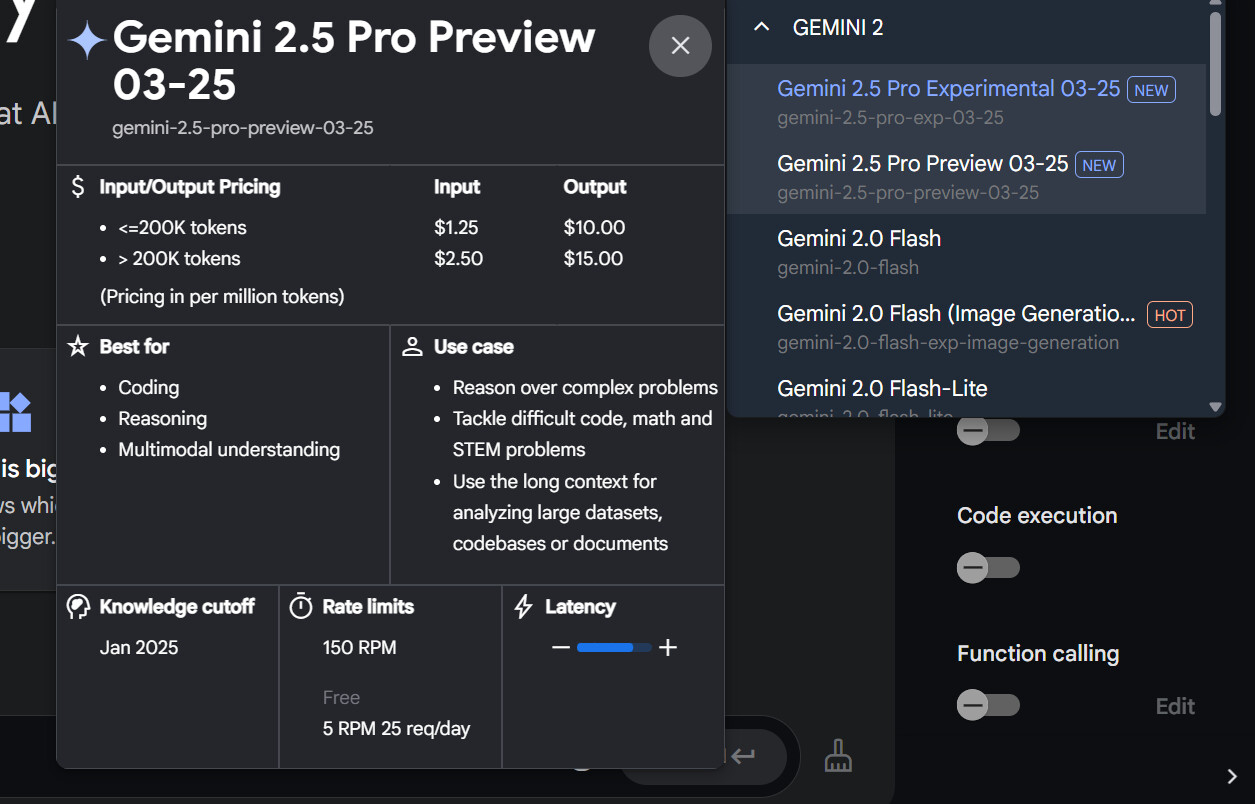Click the Best for star icon
The height and width of the screenshot is (804, 1255).
click(78, 347)
